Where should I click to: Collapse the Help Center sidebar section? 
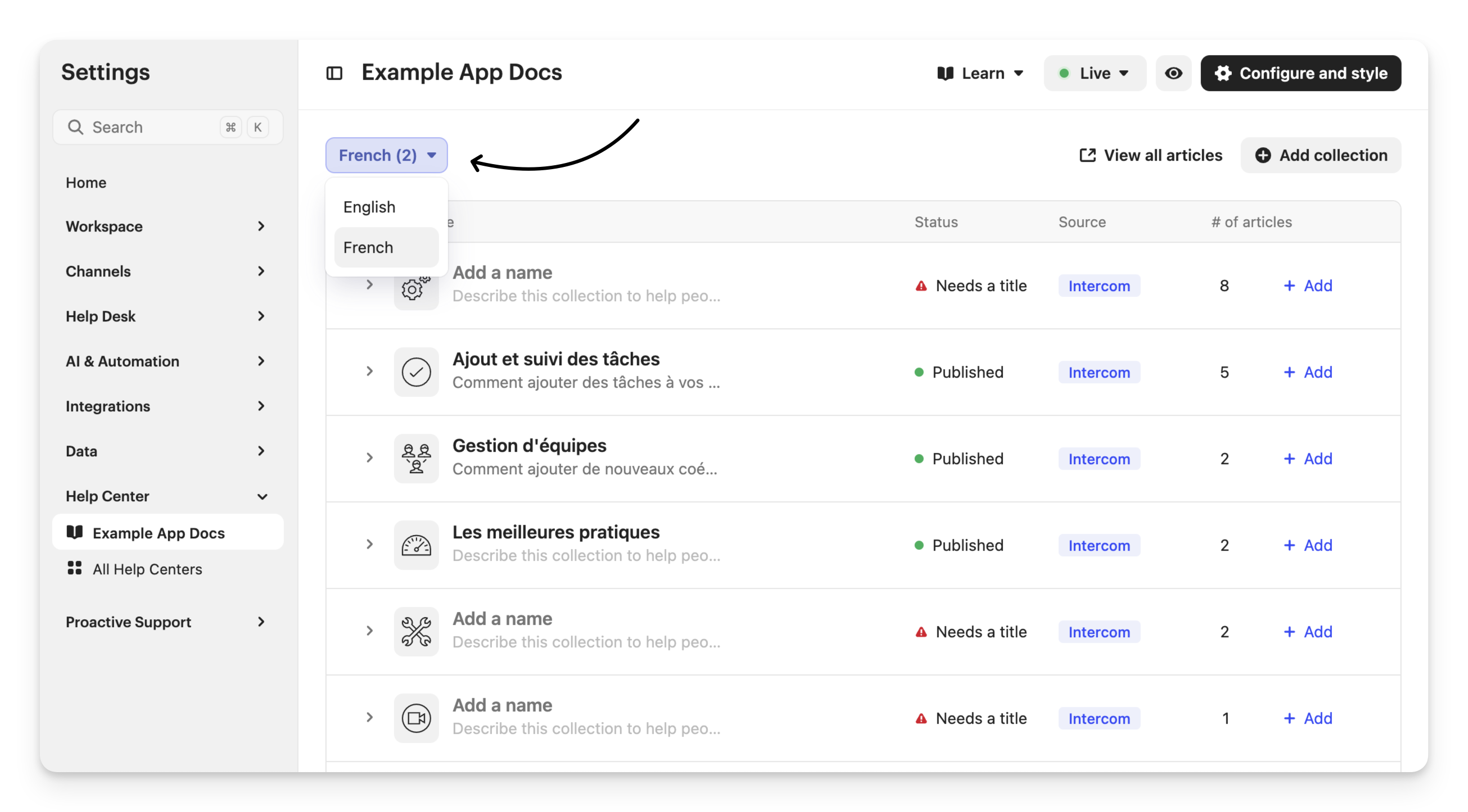click(x=262, y=497)
